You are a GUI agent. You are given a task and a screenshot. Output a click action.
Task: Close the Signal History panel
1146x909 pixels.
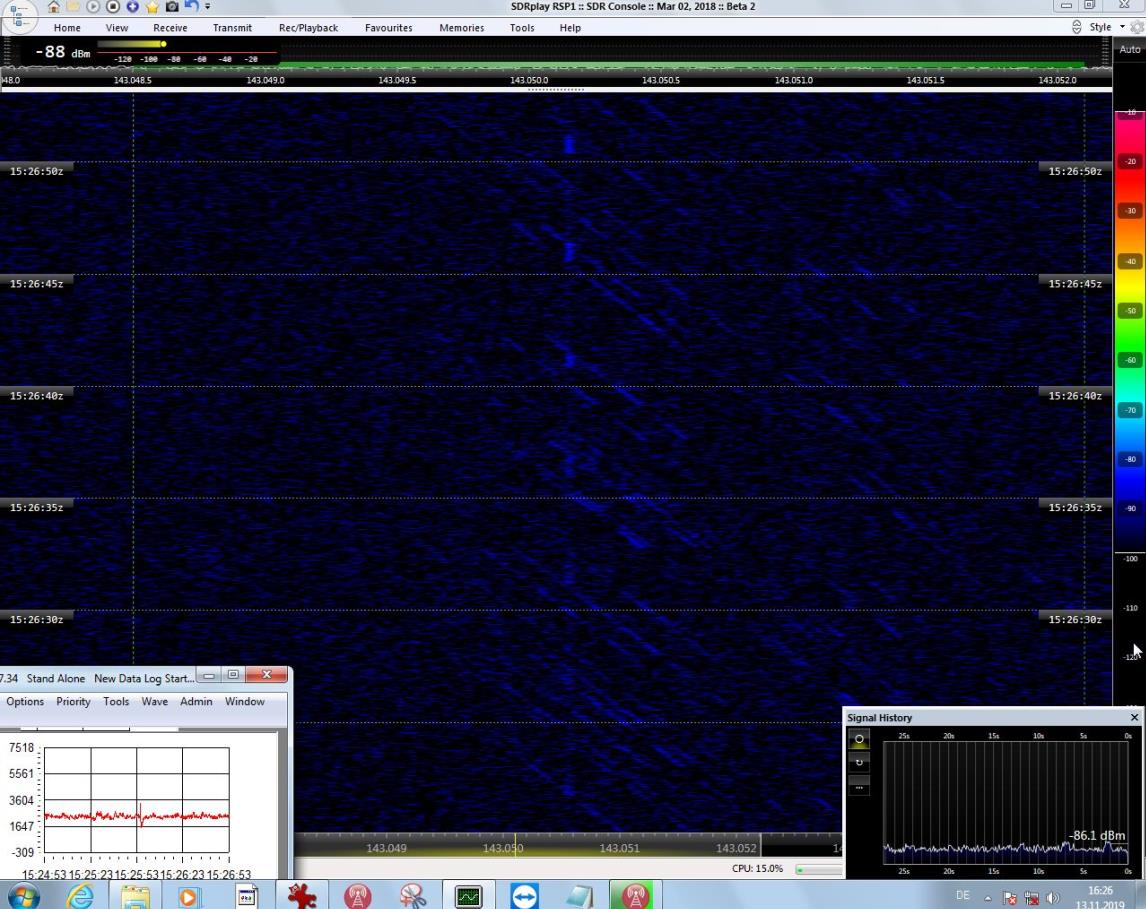tap(1134, 718)
